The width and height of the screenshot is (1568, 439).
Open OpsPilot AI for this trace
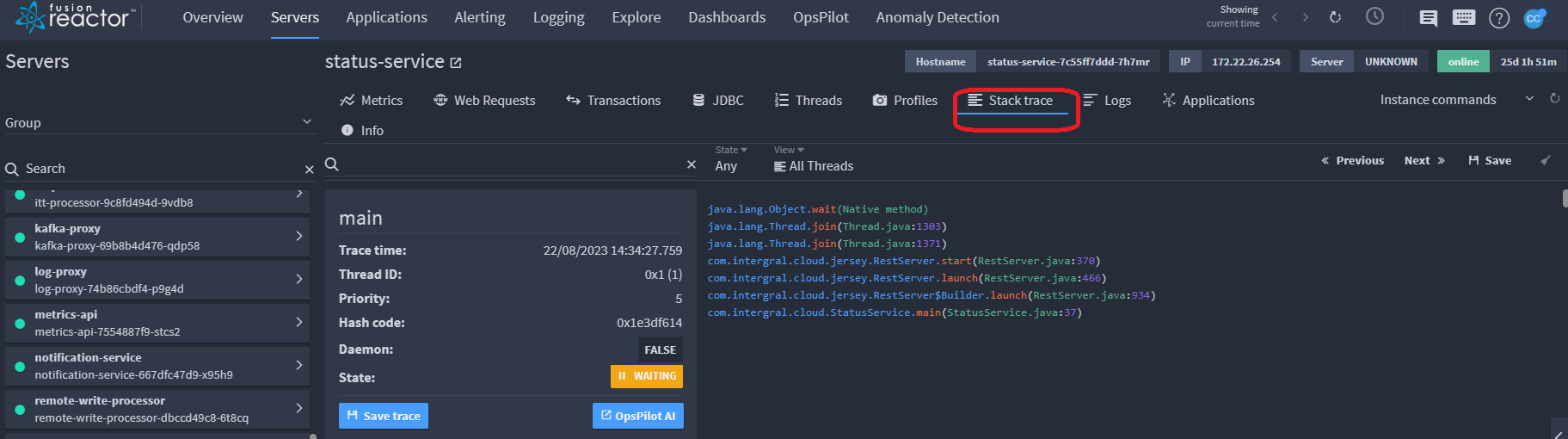point(638,416)
